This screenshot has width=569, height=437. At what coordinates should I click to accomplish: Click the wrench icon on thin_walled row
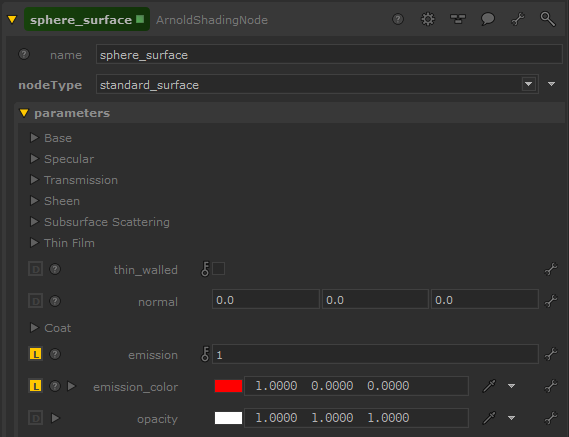coord(551,269)
